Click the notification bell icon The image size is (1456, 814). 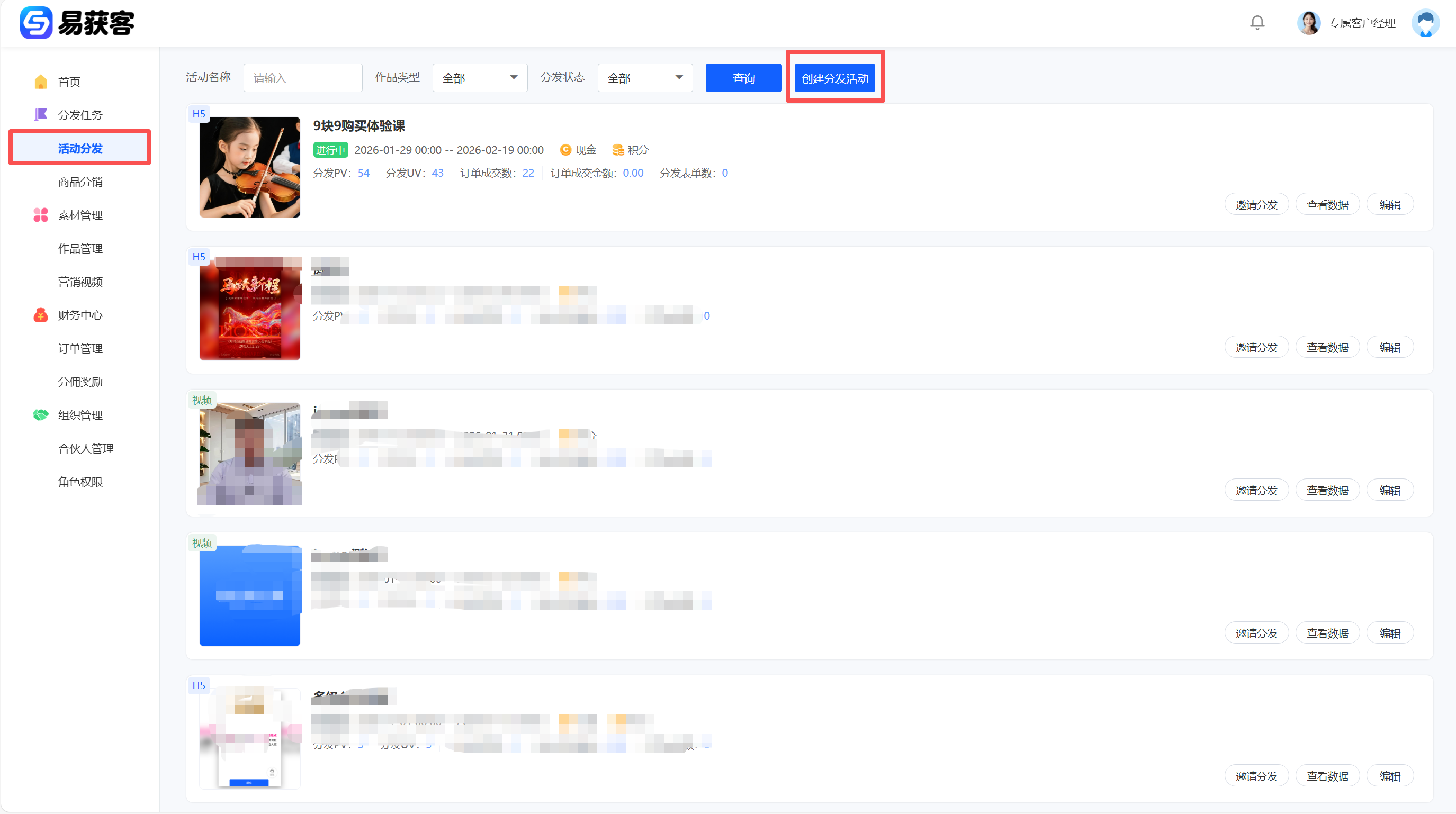pyautogui.click(x=1256, y=23)
